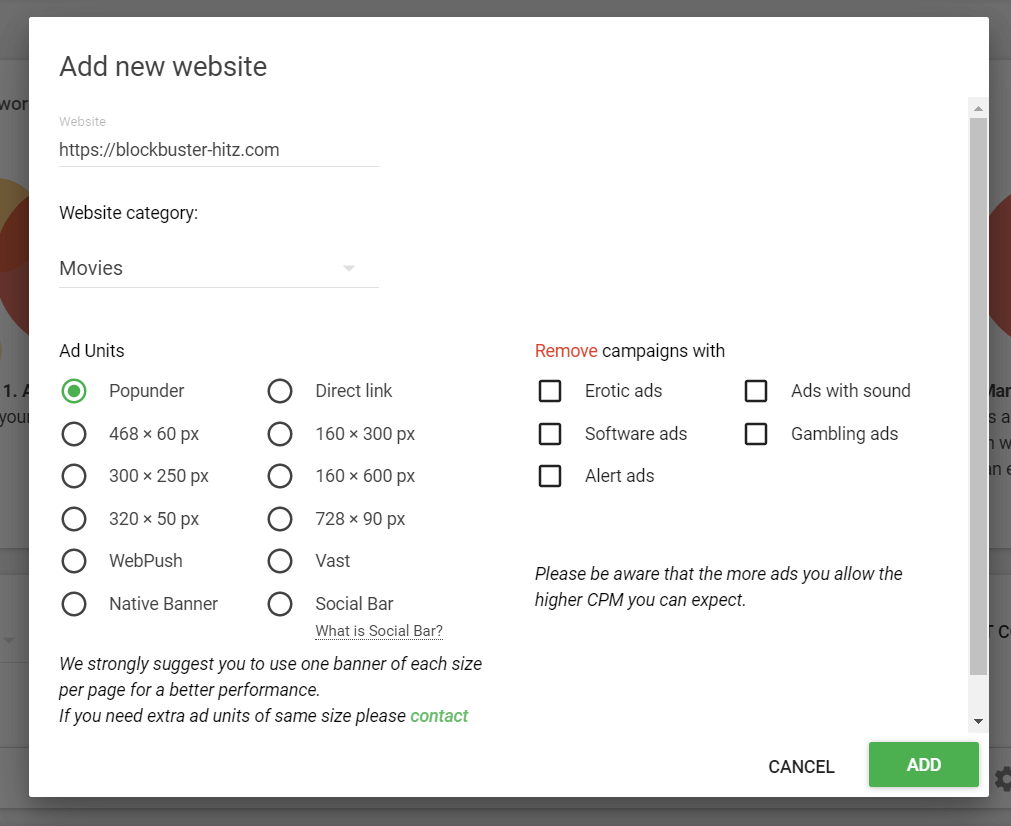This screenshot has height=826, width=1011.
Task: Click the Remove campaigns with label
Action: click(630, 351)
